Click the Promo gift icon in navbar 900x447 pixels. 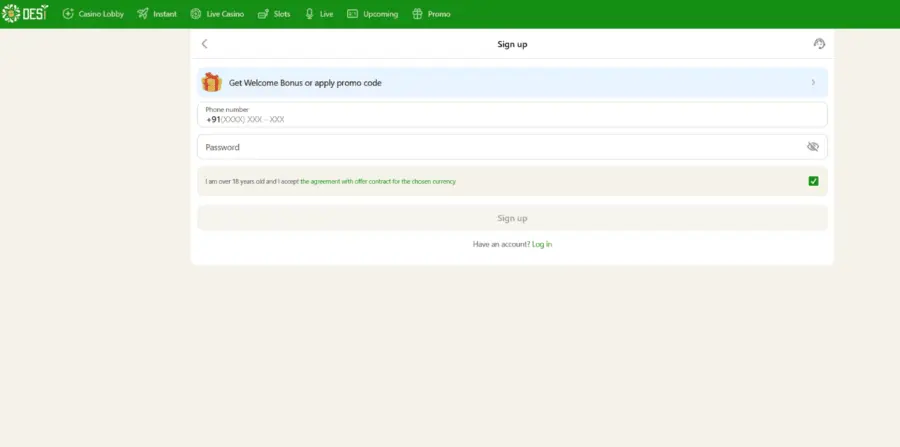(417, 14)
